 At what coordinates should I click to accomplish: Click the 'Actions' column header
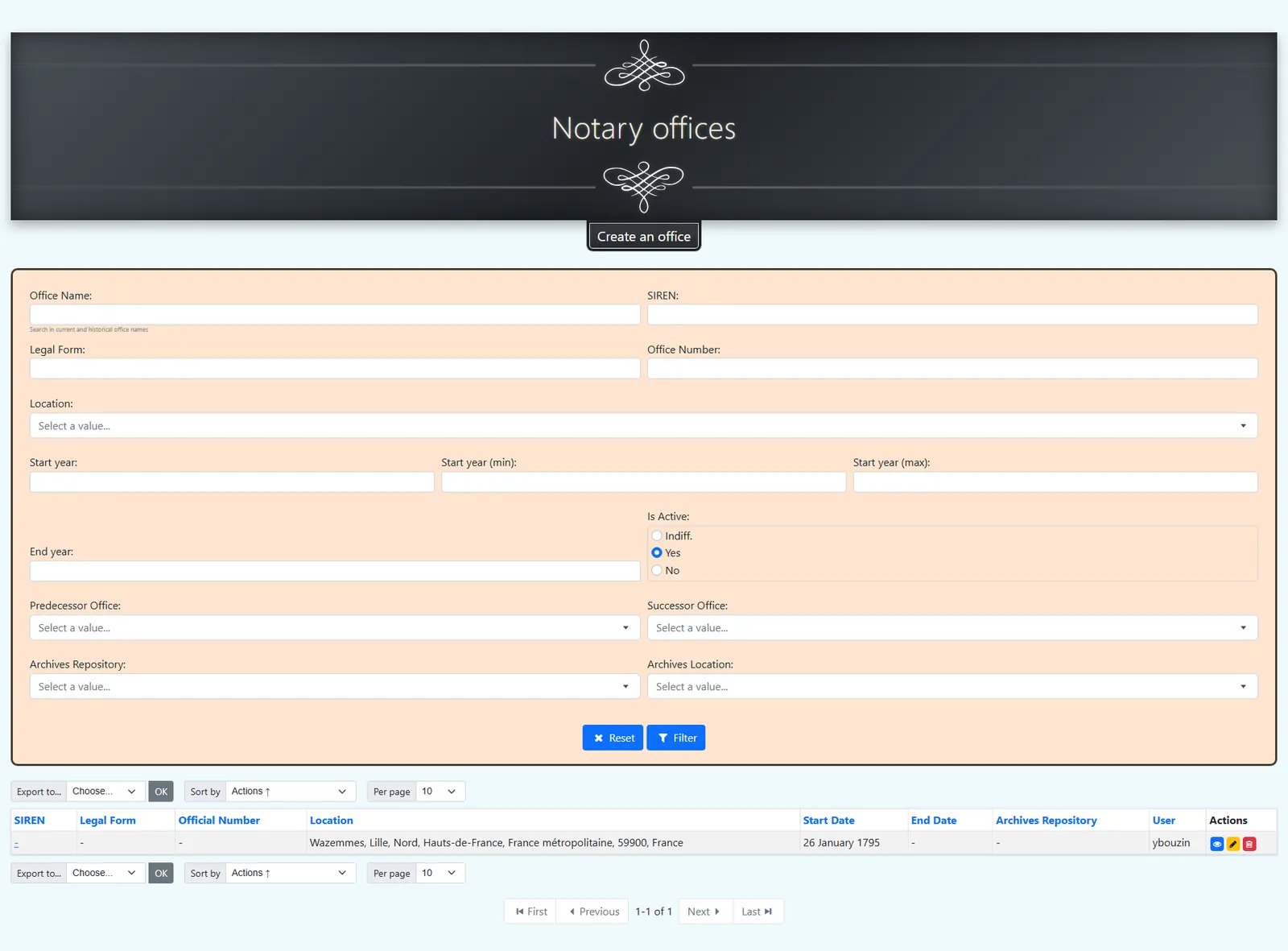(1228, 821)
